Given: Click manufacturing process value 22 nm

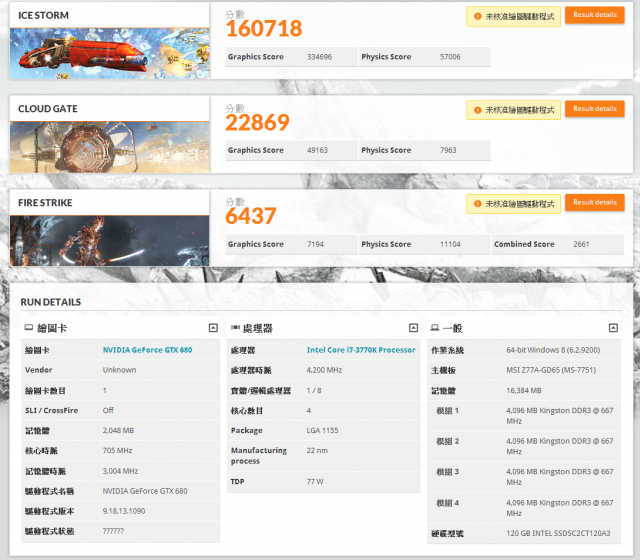Looking at the screenshot, I should 317,450.
